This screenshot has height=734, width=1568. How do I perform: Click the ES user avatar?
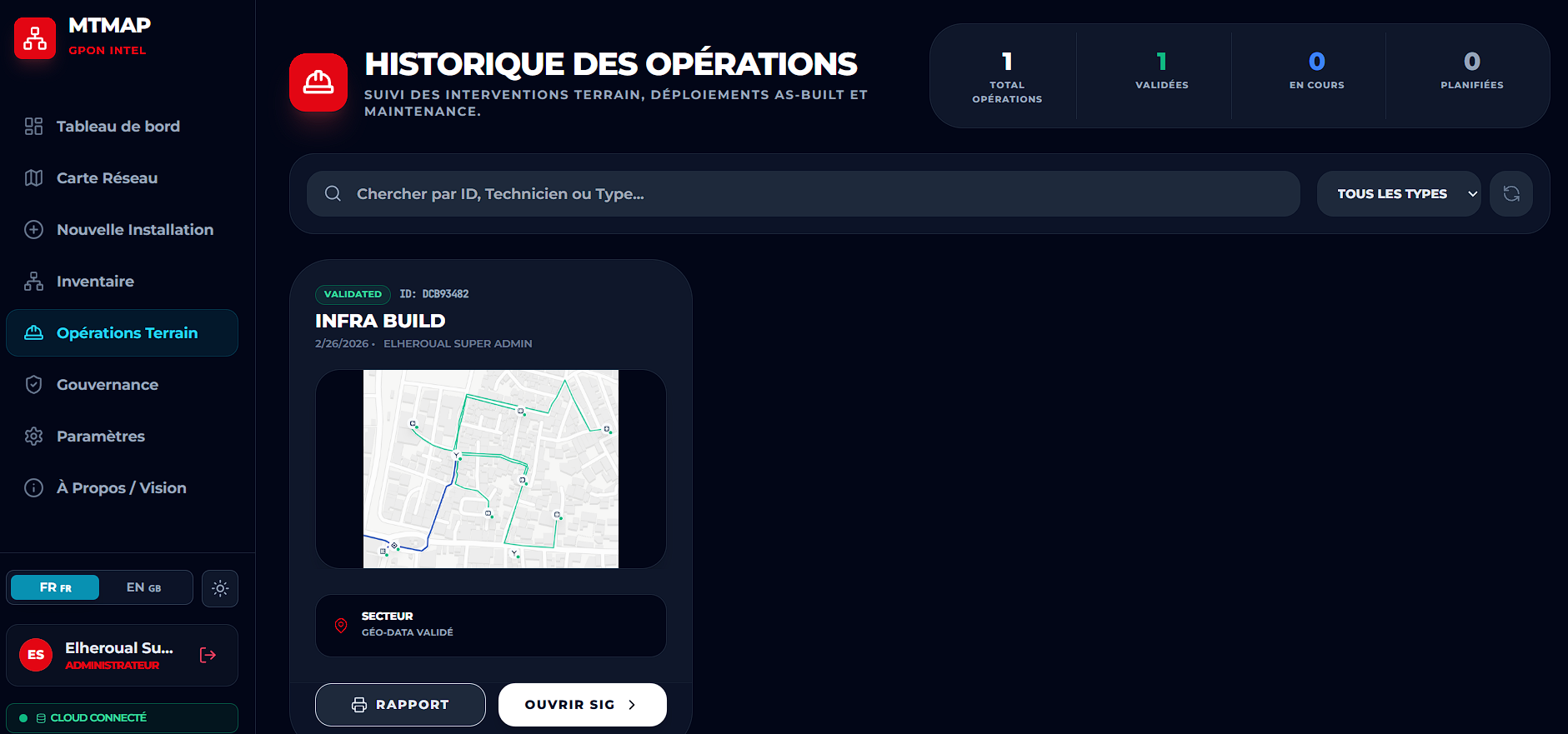pyautogui.click(x=36, y=655)
